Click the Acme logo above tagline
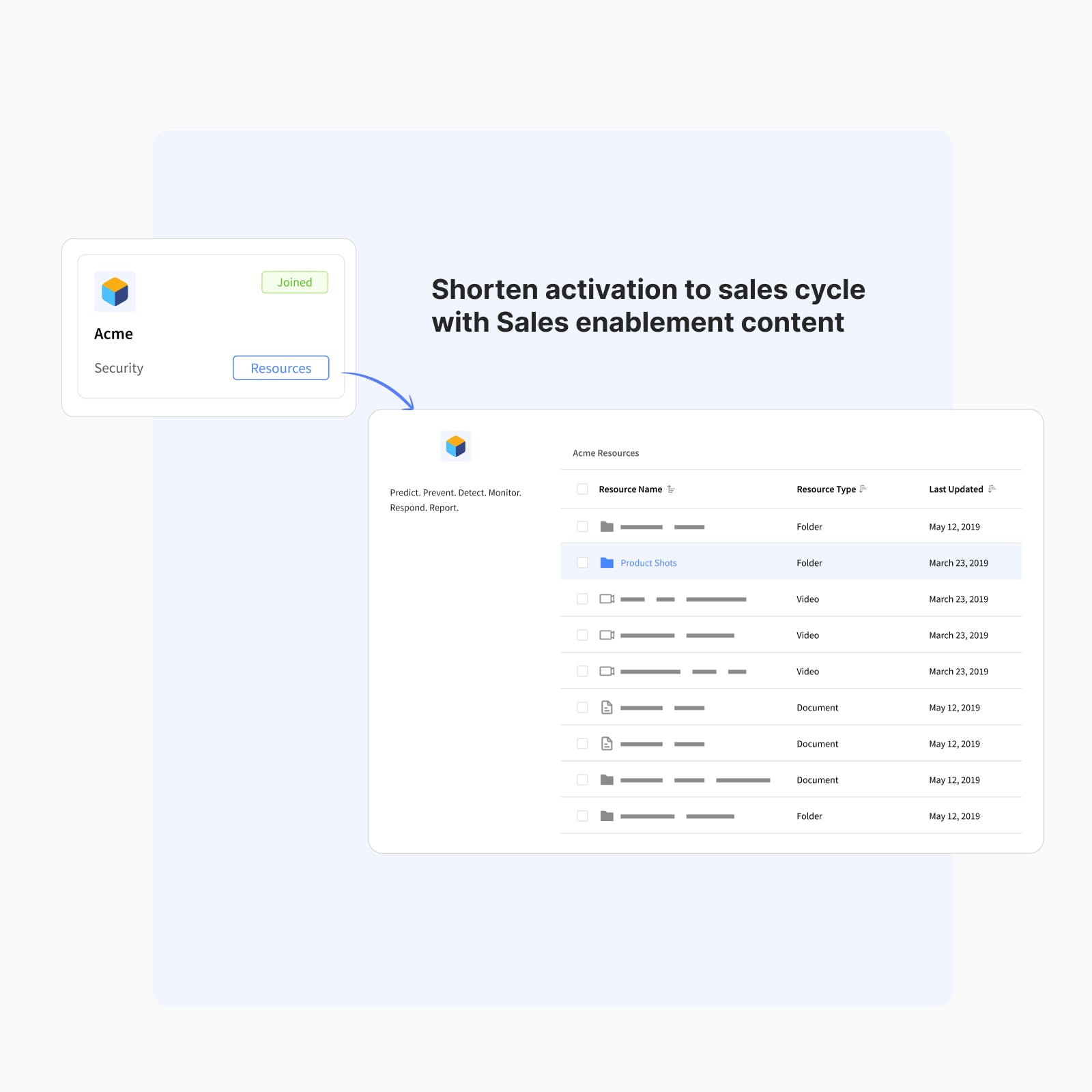 456,446
